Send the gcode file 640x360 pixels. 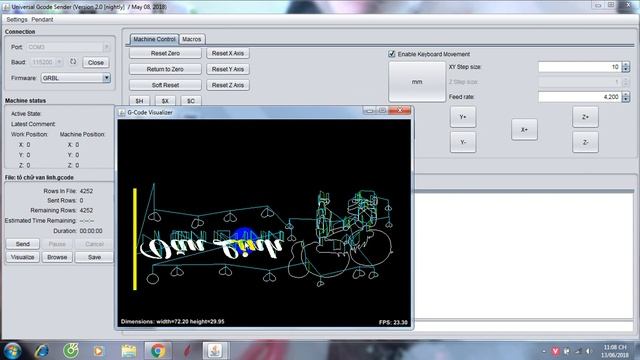click(x=23, y=244)
